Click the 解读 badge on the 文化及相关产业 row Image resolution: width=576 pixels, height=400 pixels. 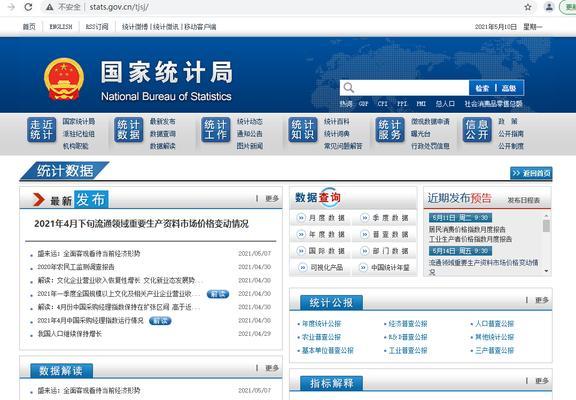click(x=218, y=294)
